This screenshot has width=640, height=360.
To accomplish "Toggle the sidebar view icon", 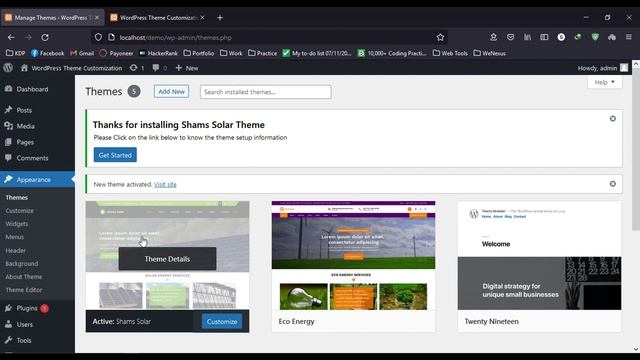I will tap(544, 37).
